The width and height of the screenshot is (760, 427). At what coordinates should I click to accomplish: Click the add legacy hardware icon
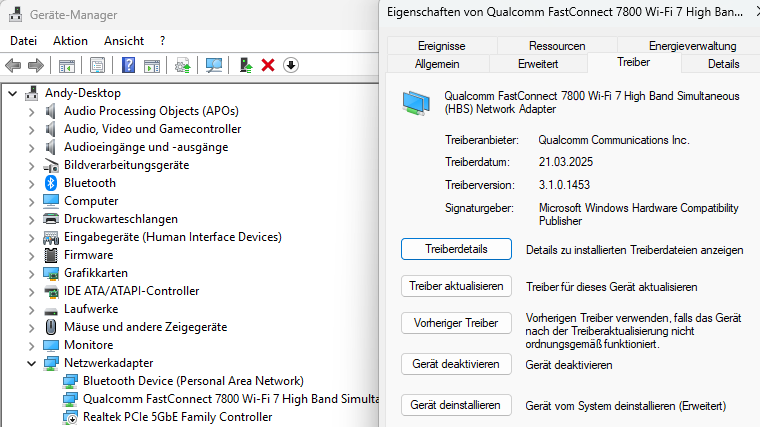click(x=246, y=65)
